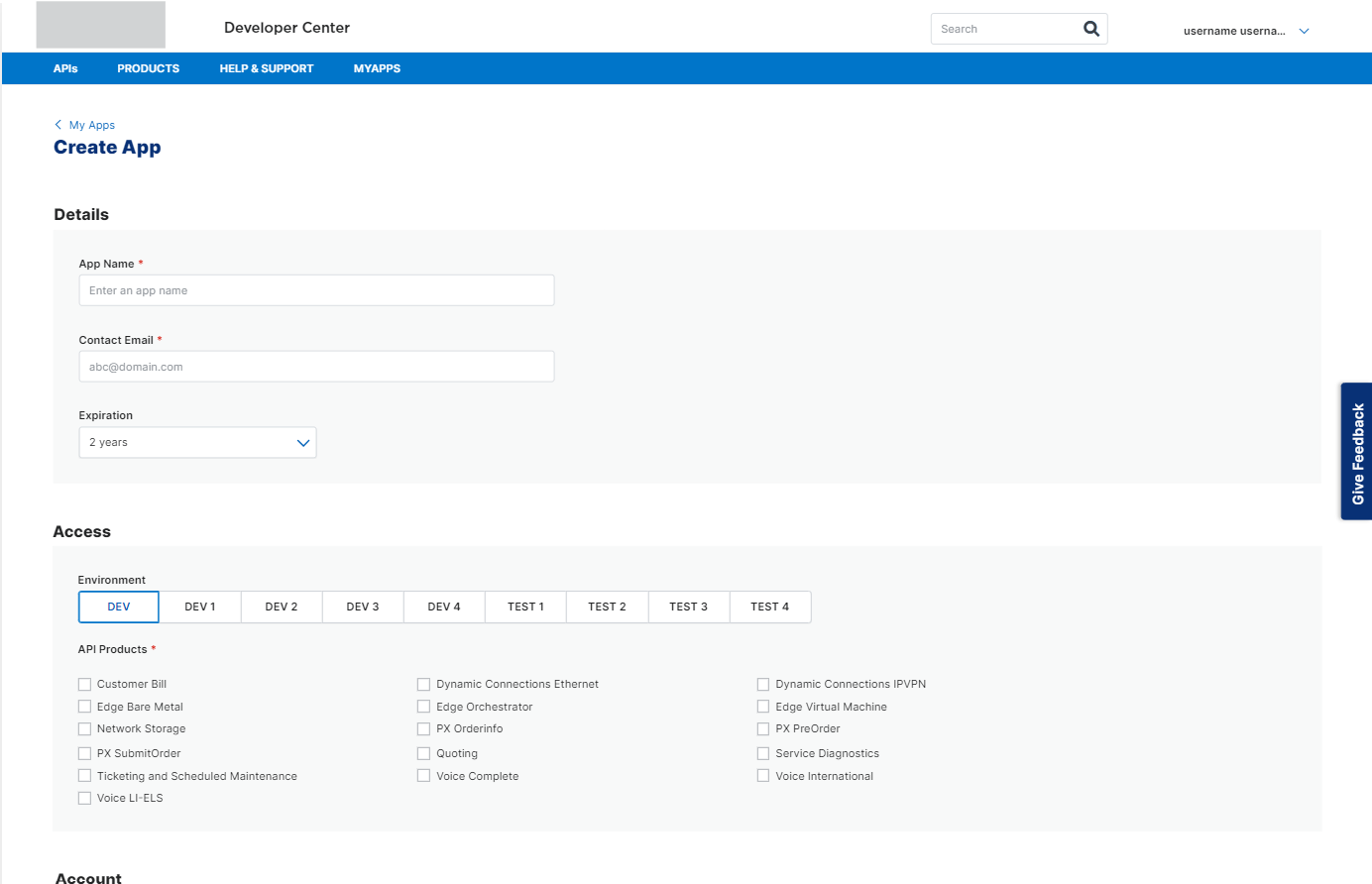Screen dimensions: 1372x884
Task: Select the TEST 2 environment tab
Action: pos(607,607)
